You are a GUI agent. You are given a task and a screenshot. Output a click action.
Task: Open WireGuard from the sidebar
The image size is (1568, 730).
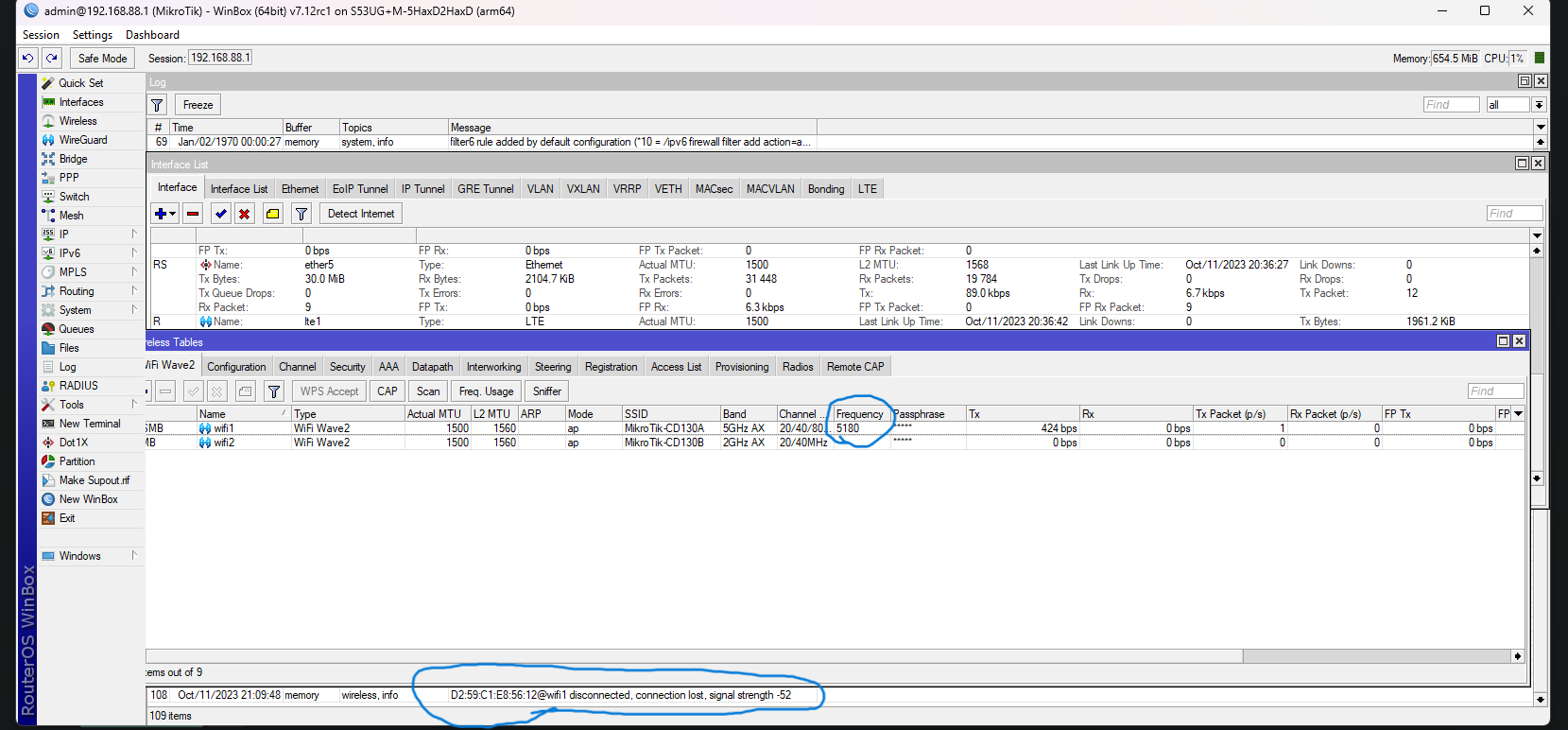point(83,140)
